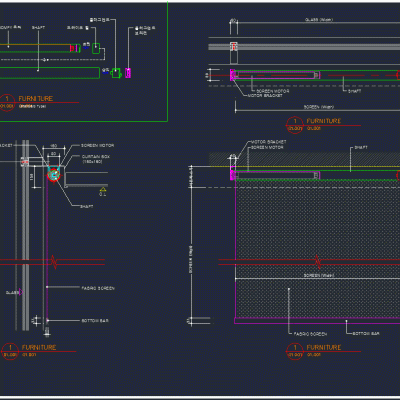Click BOTTOM BAR label in the elevation view
This screenshot has height=400, width=400.
point(366,333)
